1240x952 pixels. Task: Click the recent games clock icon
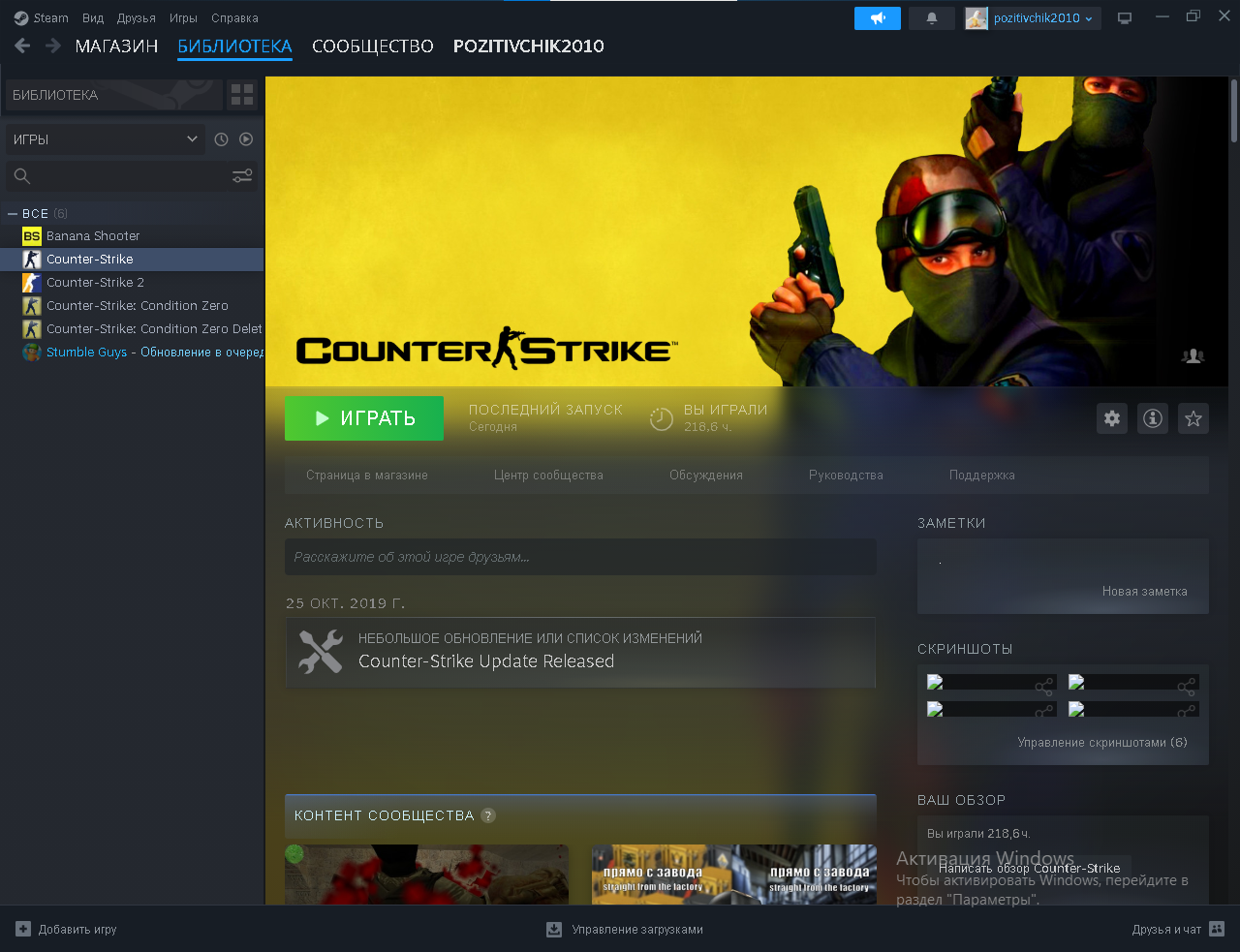[221, 139]
